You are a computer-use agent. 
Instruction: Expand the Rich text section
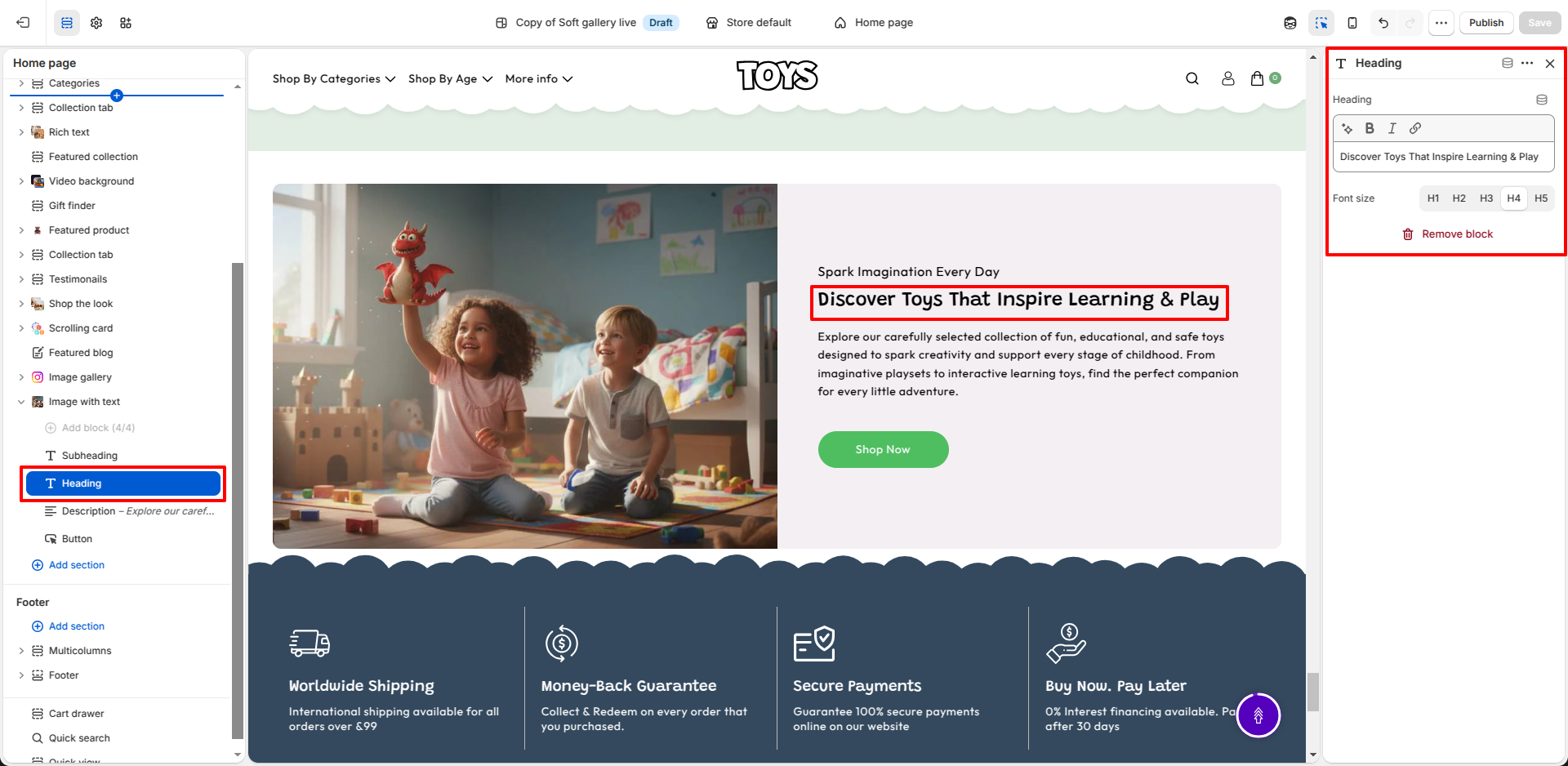point(21,132)
